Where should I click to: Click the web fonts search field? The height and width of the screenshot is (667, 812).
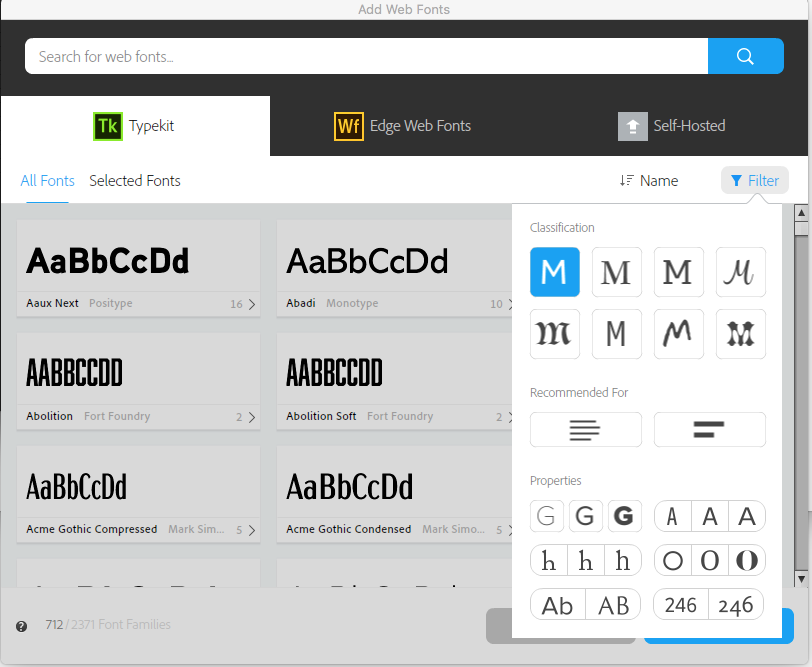click(x=366, y=56)
